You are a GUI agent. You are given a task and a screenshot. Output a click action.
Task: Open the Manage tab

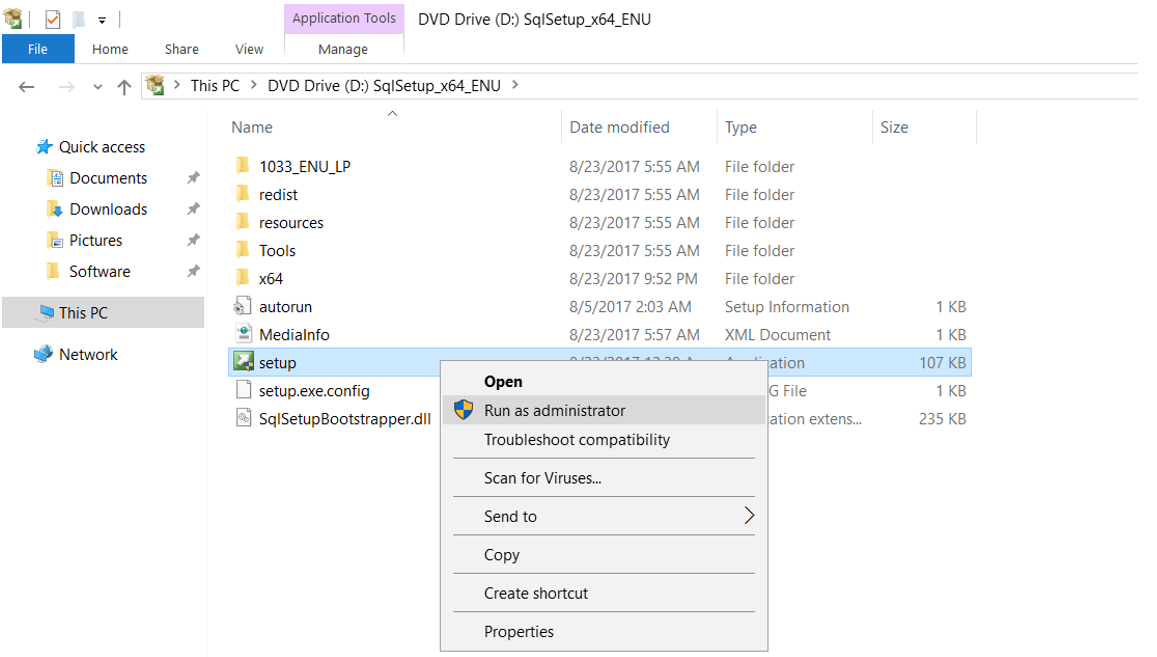click(x=343, y=49)
